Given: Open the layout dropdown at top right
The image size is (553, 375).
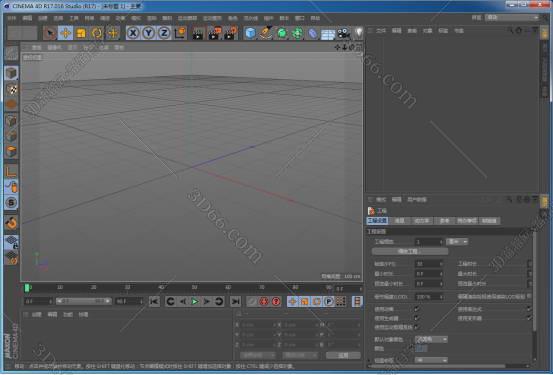Looking at the screenshot, I should pos(512,17).
